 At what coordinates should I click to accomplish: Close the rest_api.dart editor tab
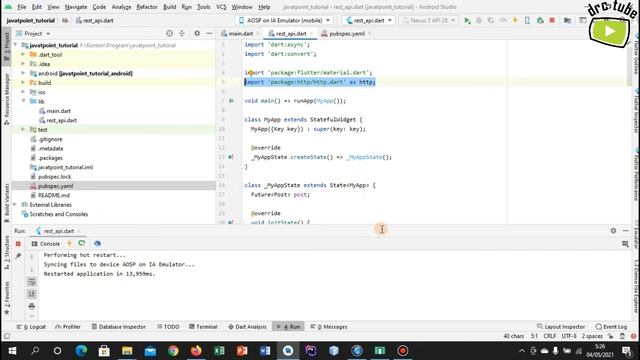(311, 33)
